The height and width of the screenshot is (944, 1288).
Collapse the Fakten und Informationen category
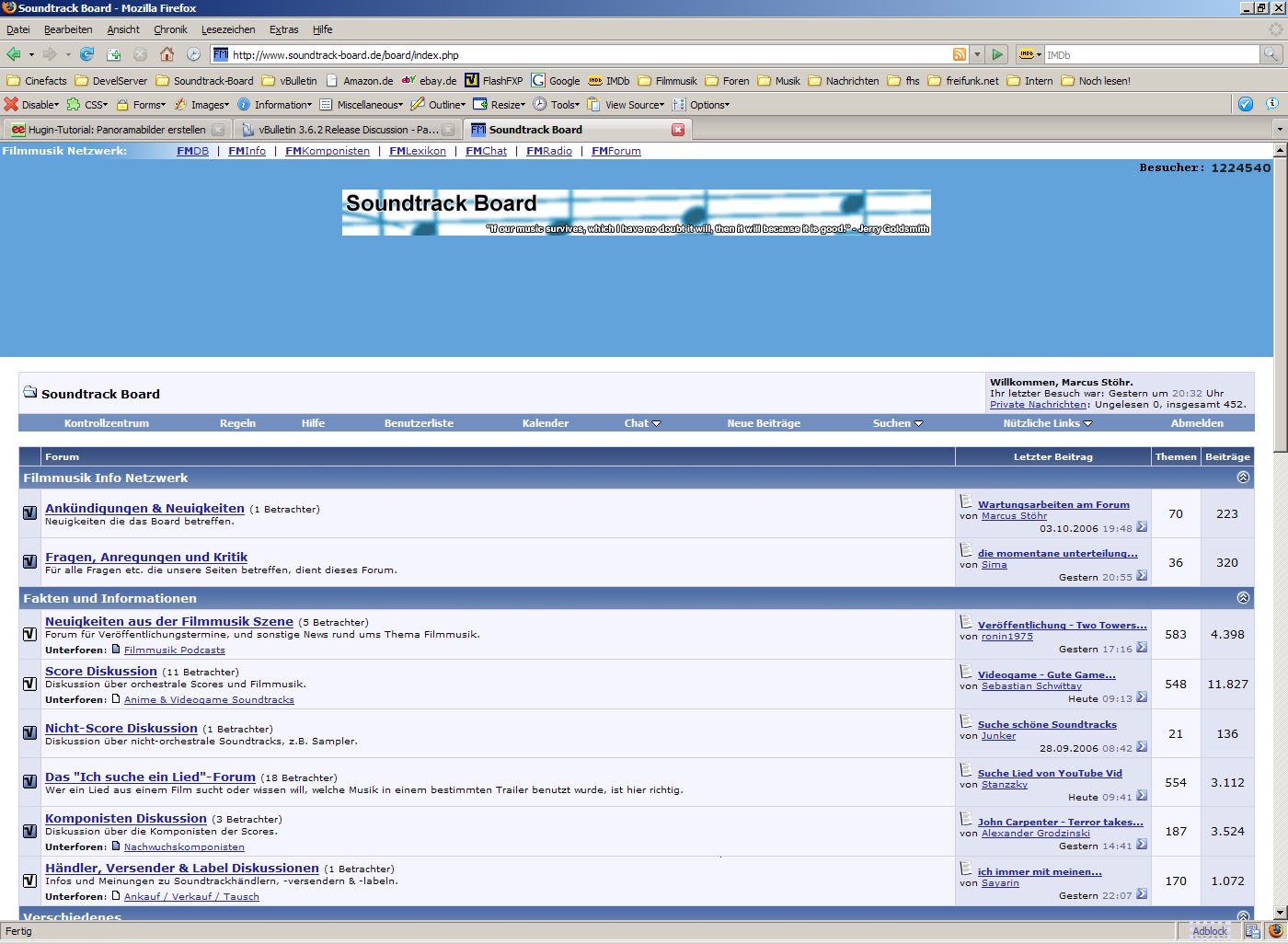(1243, 598)
